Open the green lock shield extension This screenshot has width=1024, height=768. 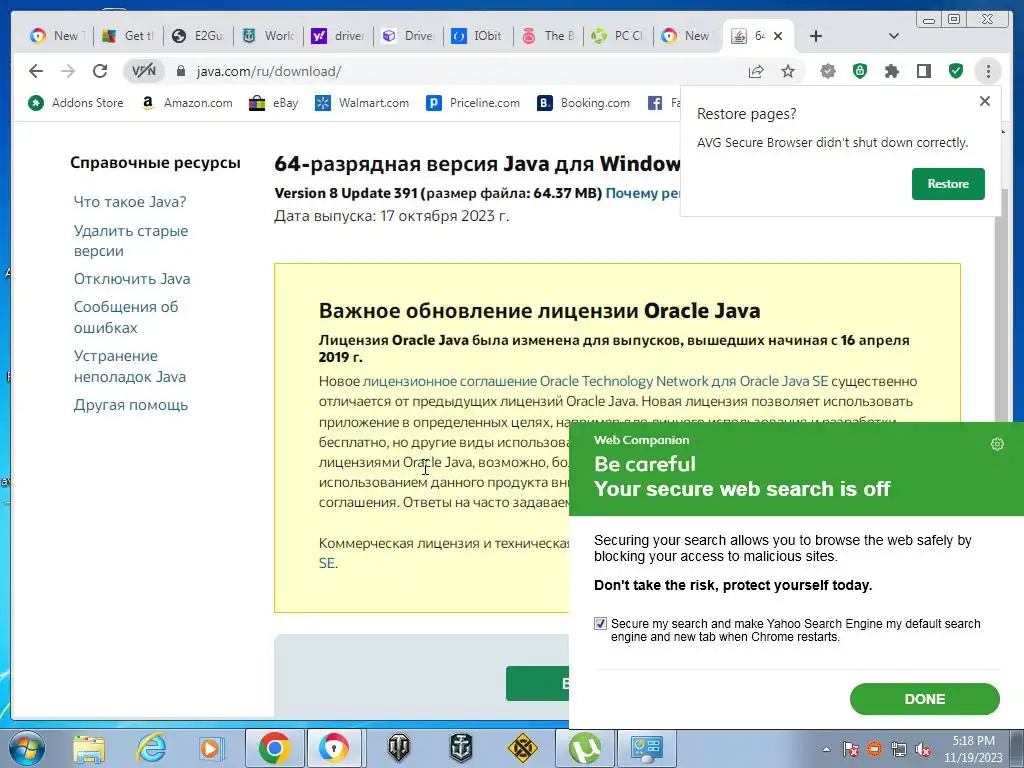(x=860, y=71)
